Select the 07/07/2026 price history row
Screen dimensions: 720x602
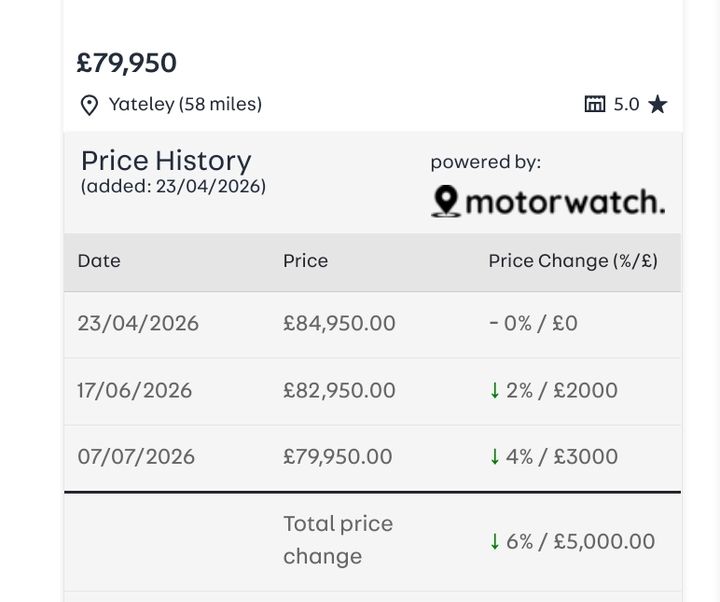pos(372,458)
